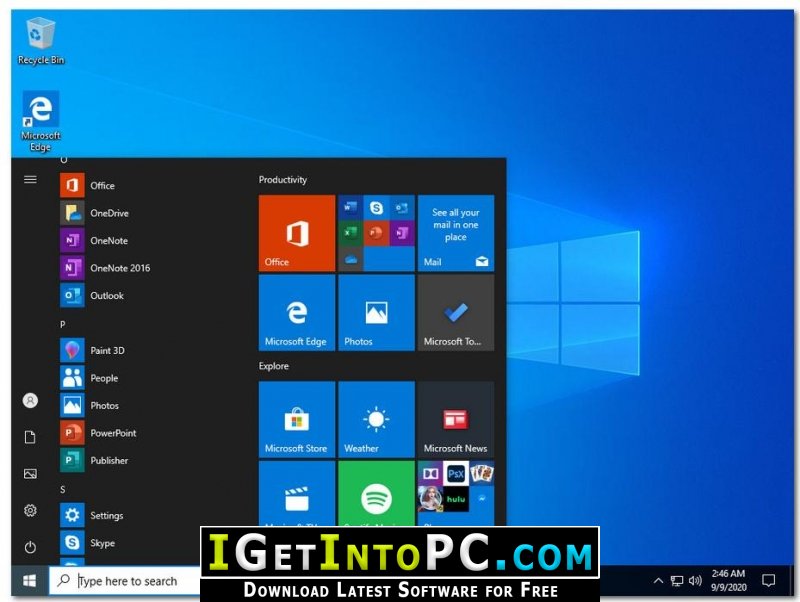Click the Dolby icon in the Play folder tile
This screenshot has height=602, width=800.
pos(431,474)
